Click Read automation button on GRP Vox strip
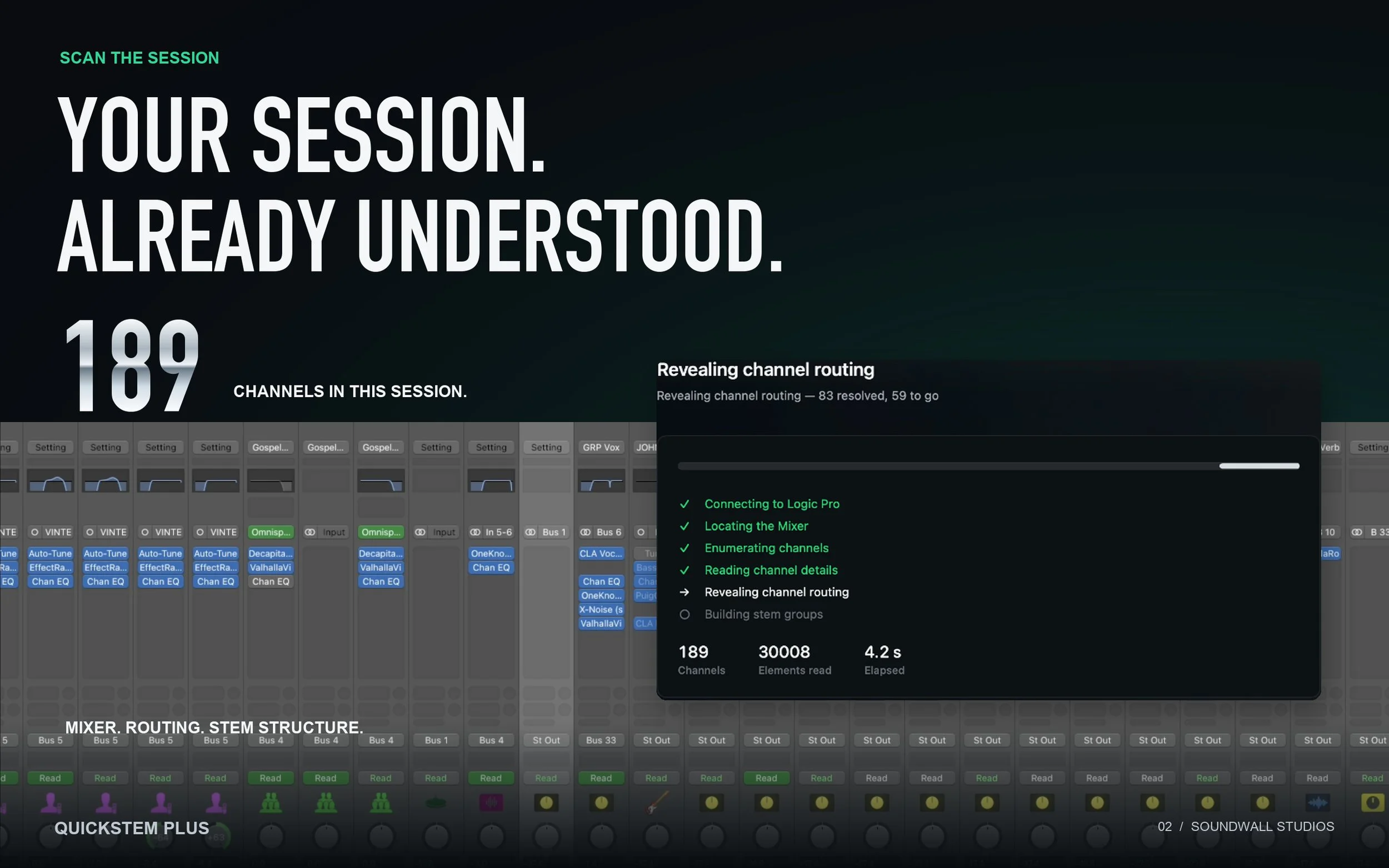The image size is (1389, 868). coord(601,778)
